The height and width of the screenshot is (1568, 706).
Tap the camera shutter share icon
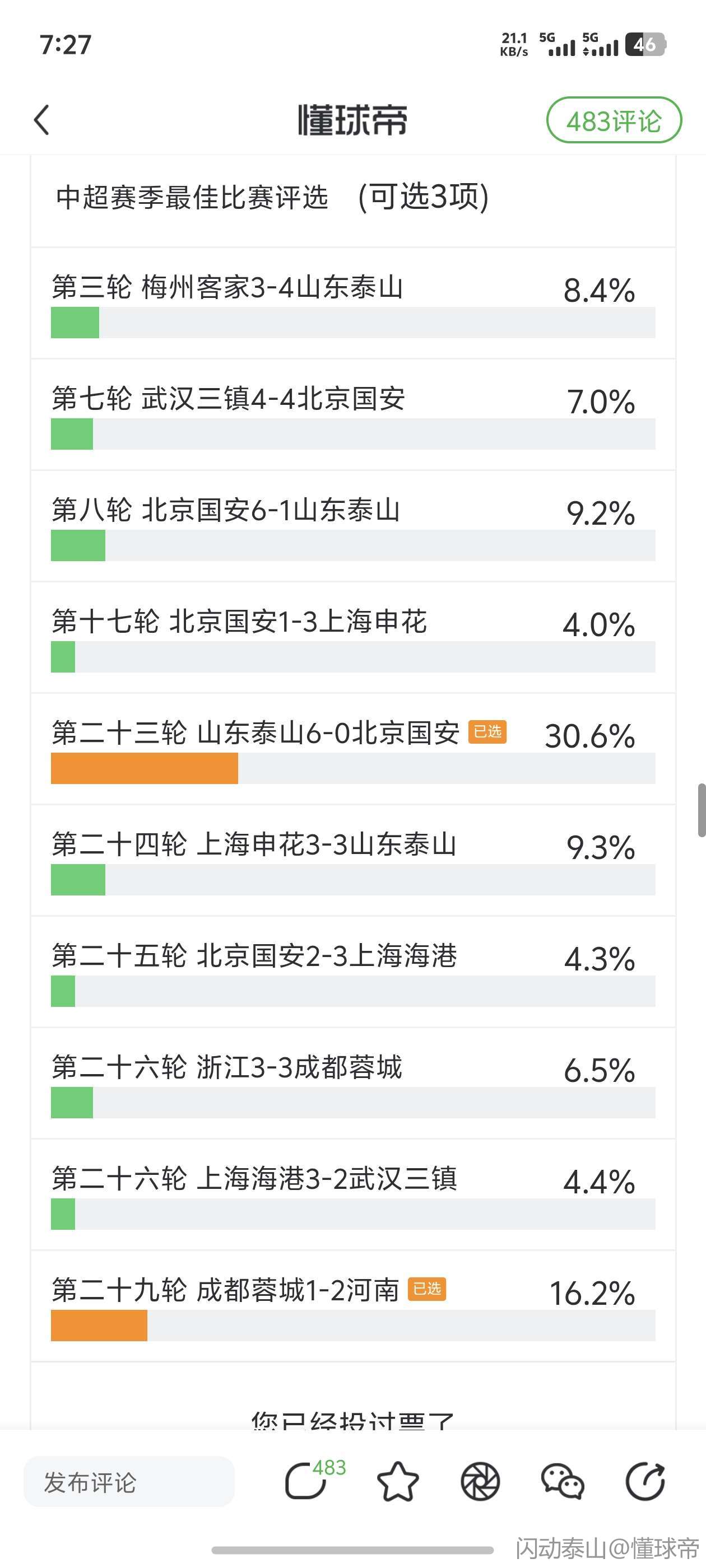480,1481
